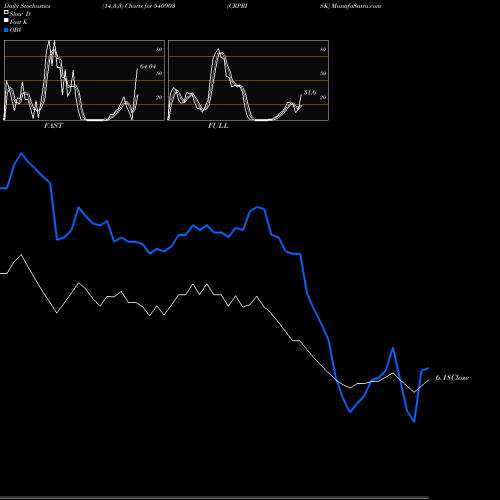Viewport: 500px width, 500px height.
Task: Click the 20 level label in FULL chart
Action: (323, 97)
